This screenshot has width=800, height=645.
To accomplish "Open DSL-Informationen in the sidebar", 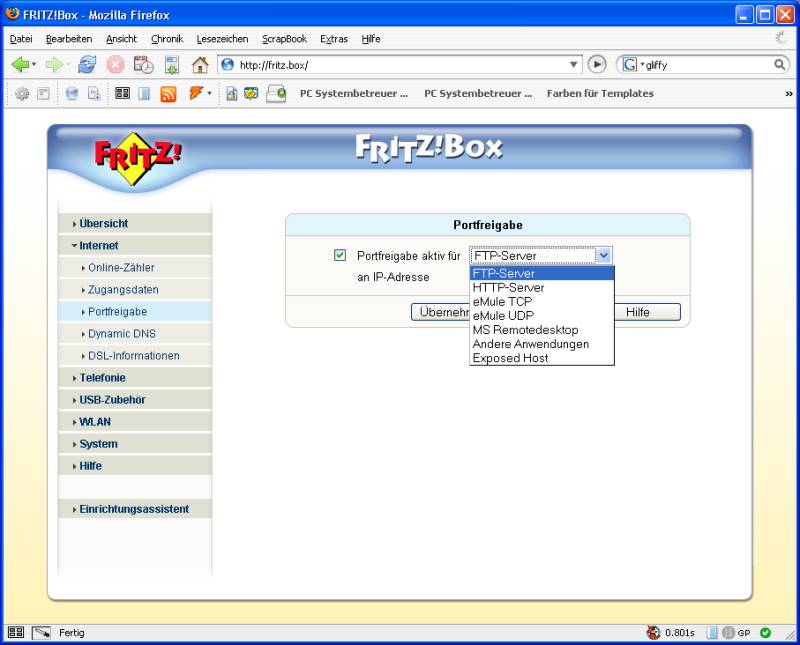I will coord(135,356).
